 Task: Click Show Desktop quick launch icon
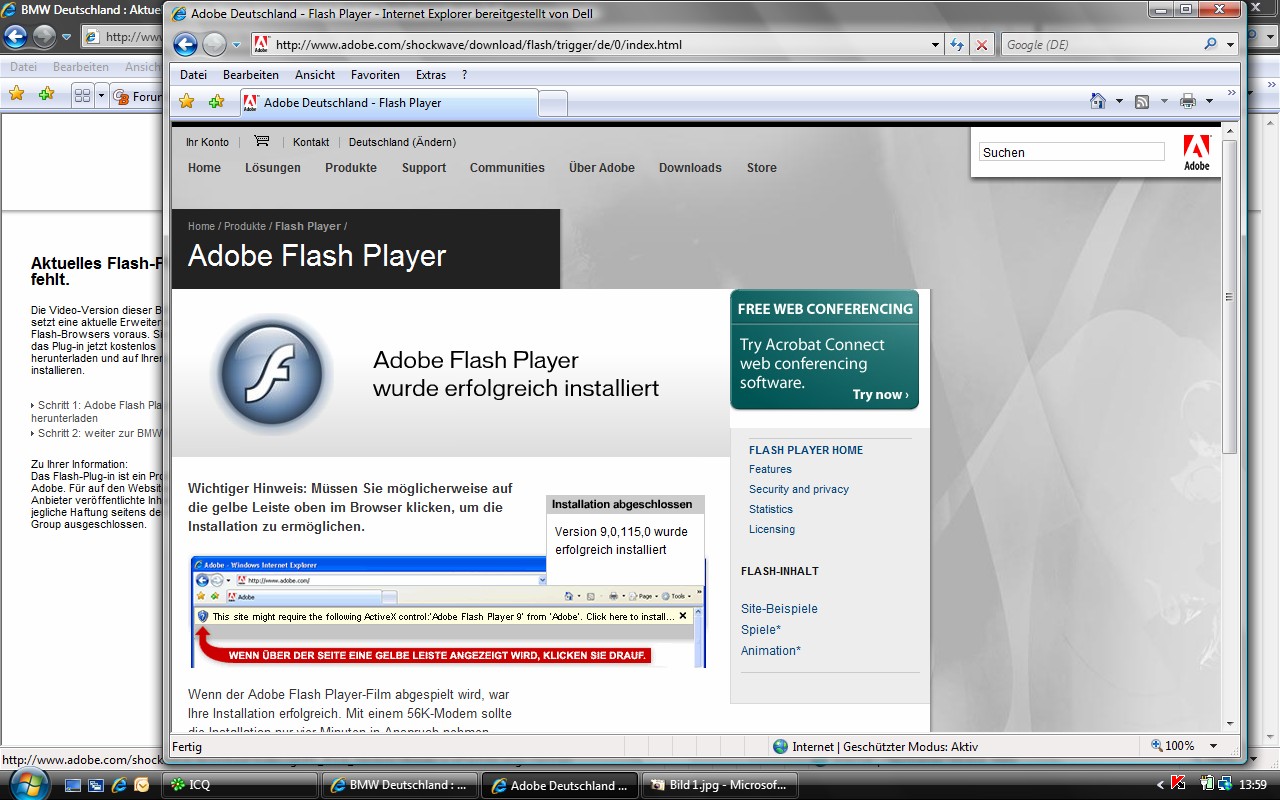tap(73, 785)
